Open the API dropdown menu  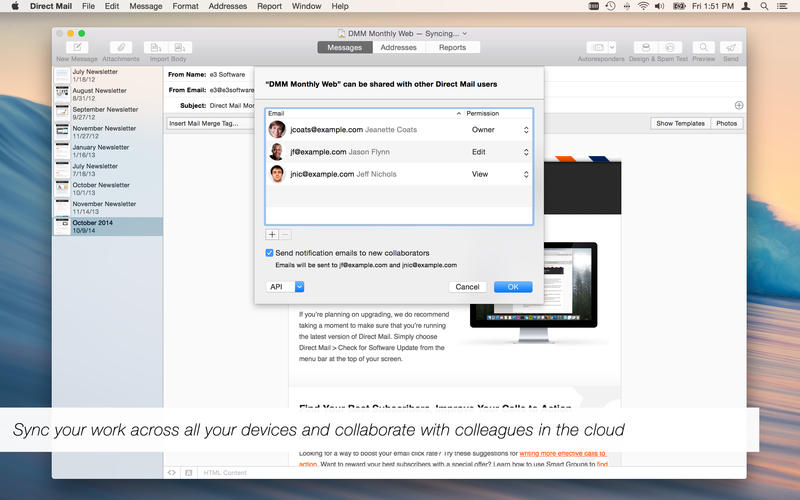tap(285, 287)
